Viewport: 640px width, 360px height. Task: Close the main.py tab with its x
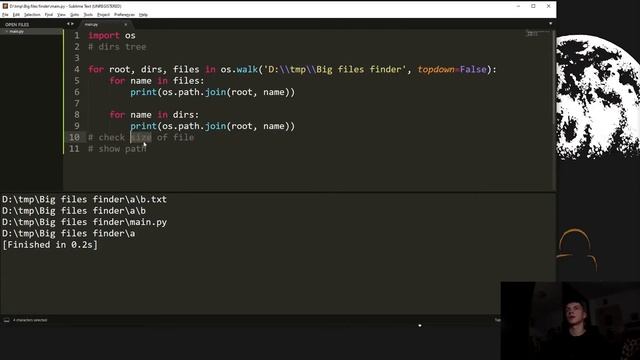click(x=126, y=24)
